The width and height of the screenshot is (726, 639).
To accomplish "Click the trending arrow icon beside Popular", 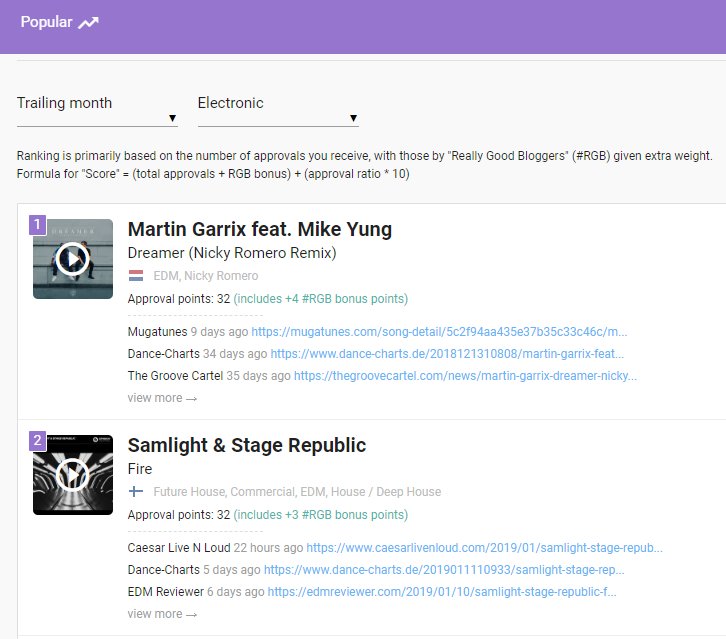I will (88, 23).
